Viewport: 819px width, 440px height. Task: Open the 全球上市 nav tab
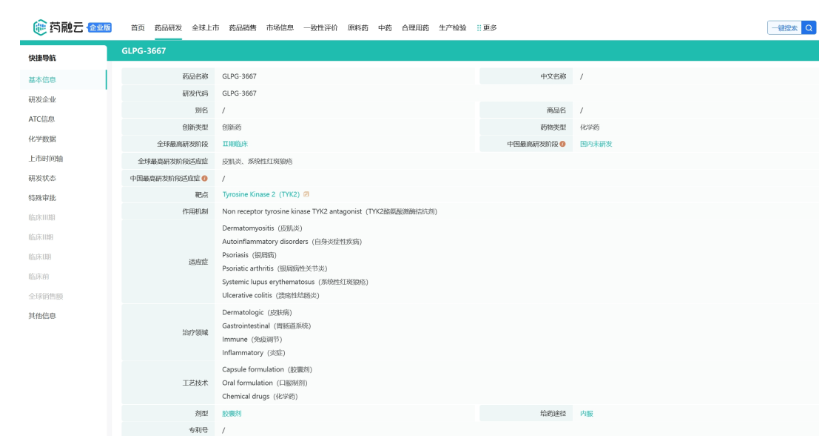pos(205,28)
